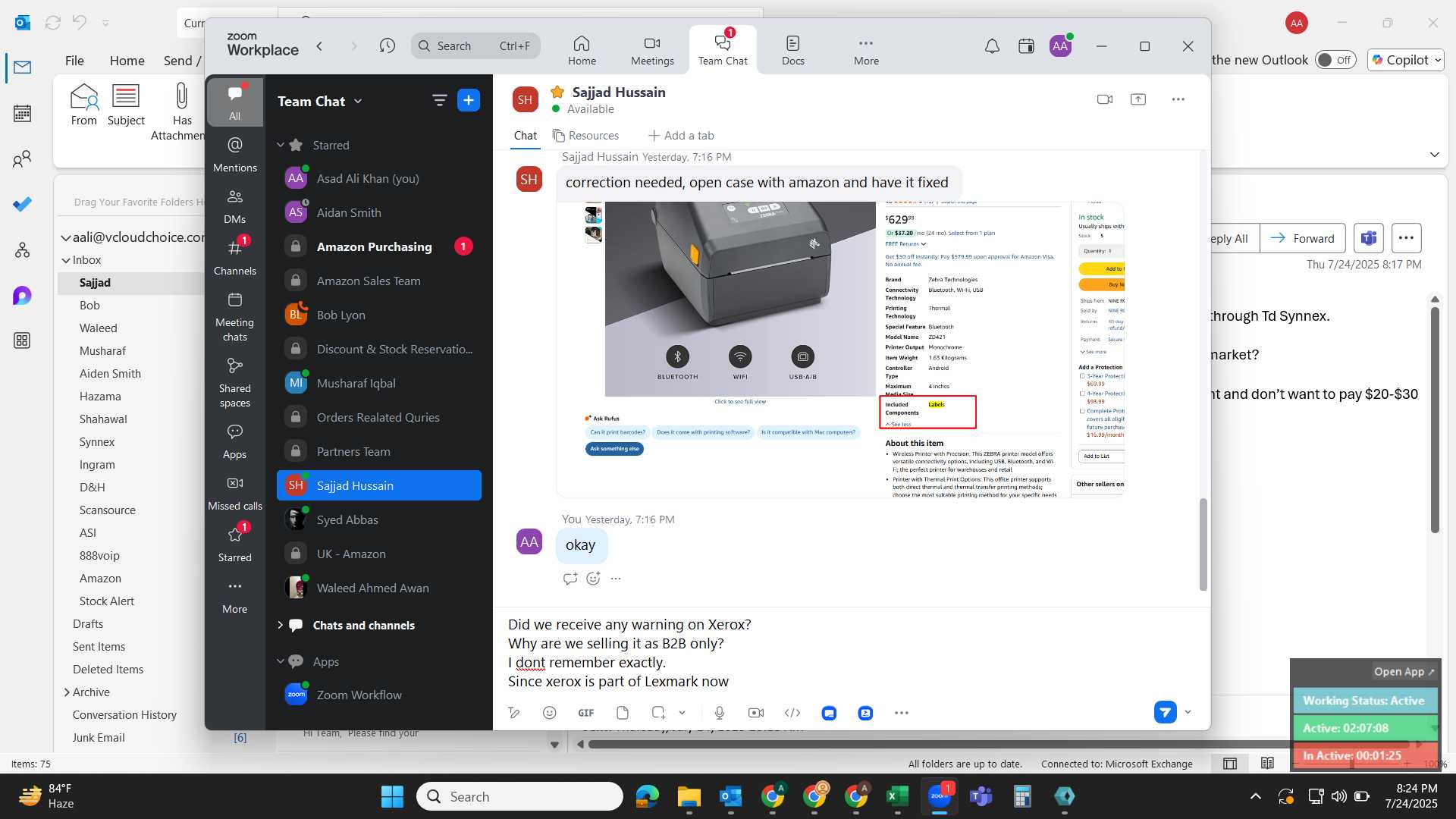Viewport: 1456px width, 819px height.
Task: Open Zoom Workflow app chat
Action: [x=379, y=695]
